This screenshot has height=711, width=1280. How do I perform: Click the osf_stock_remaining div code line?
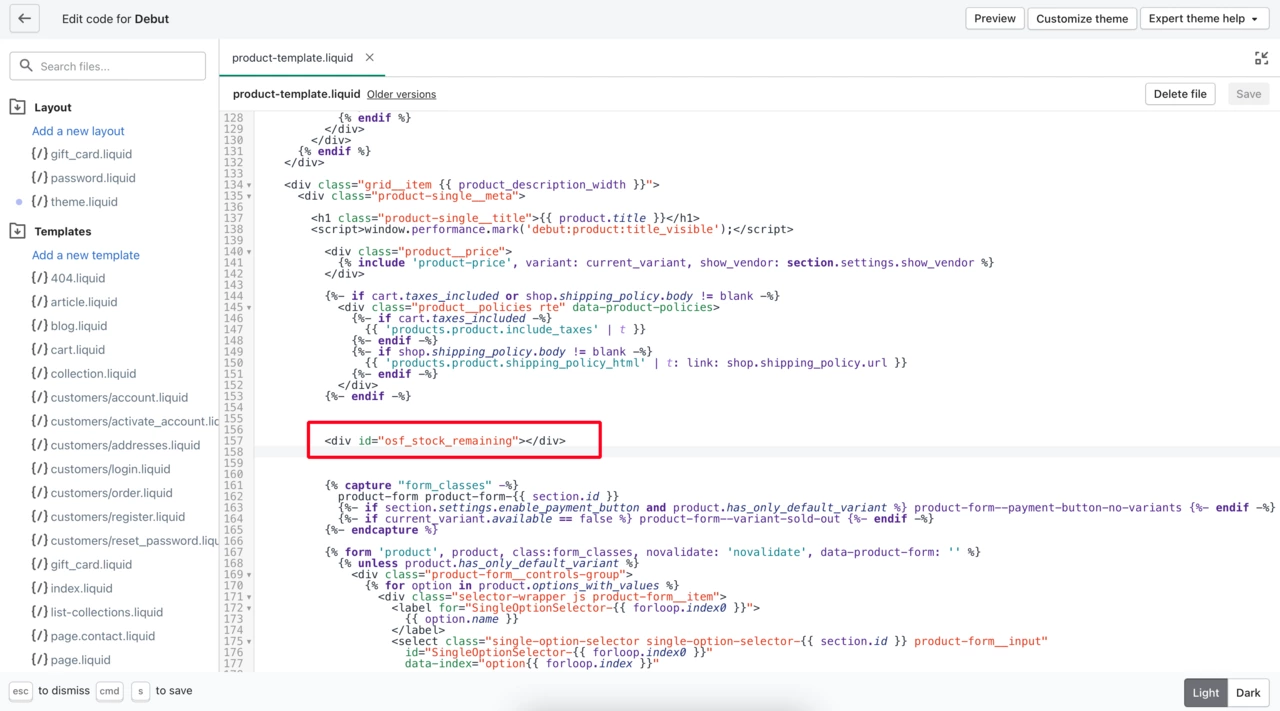coord(445,441)
